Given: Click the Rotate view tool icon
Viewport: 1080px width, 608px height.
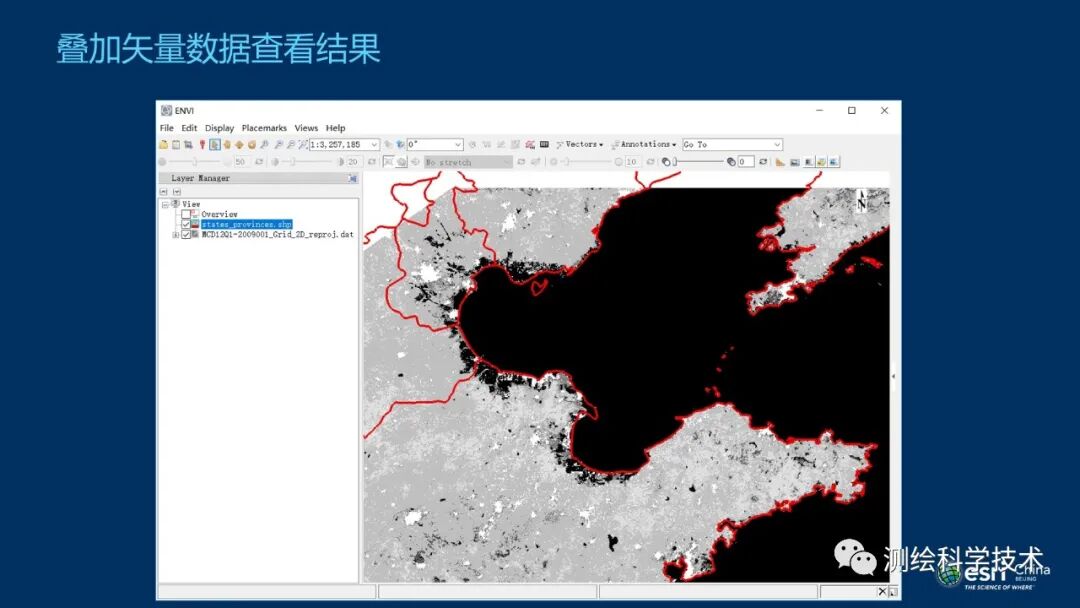Looking at the screenshot, I should point(251,145).
